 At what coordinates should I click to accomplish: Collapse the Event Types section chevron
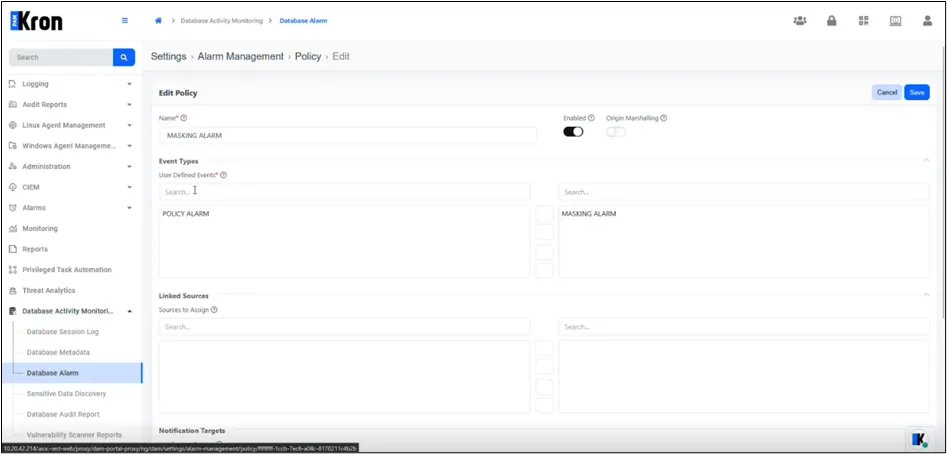(x=926, y=160)
